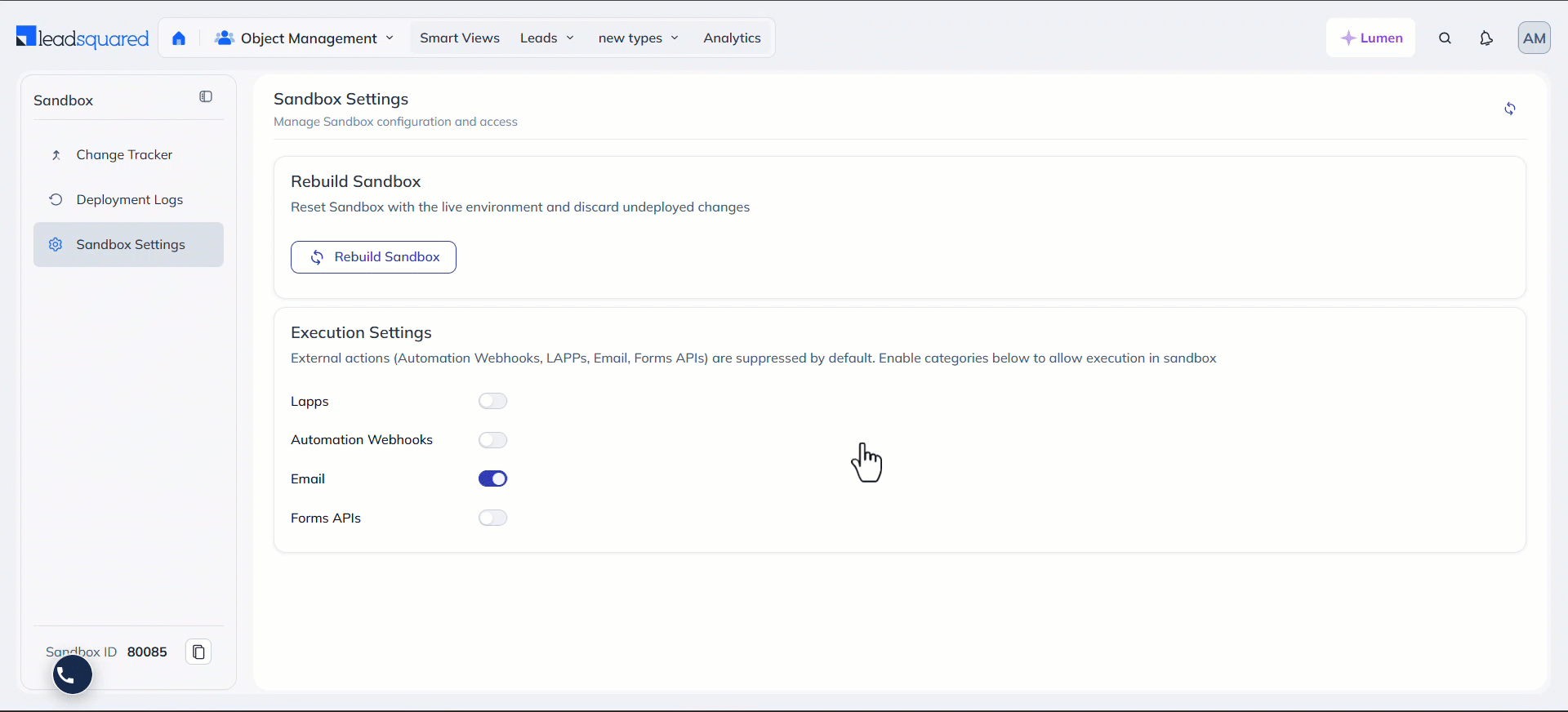Image resolution: width=1568 pixels, height=712 pixels.
Task: Open the phone dialer floating button
Action: point(73,675)
